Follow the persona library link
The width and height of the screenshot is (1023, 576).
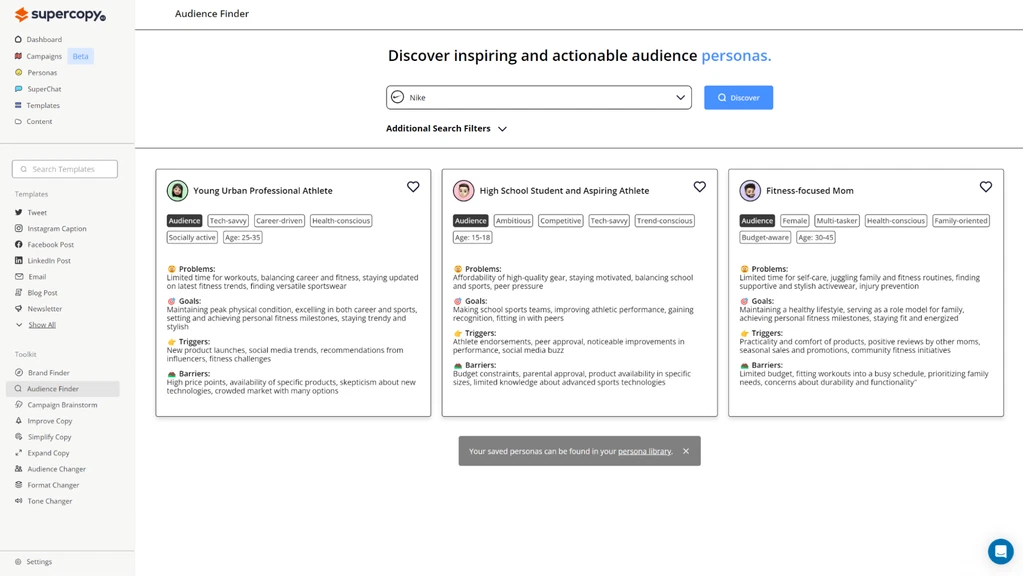point(644,451)
